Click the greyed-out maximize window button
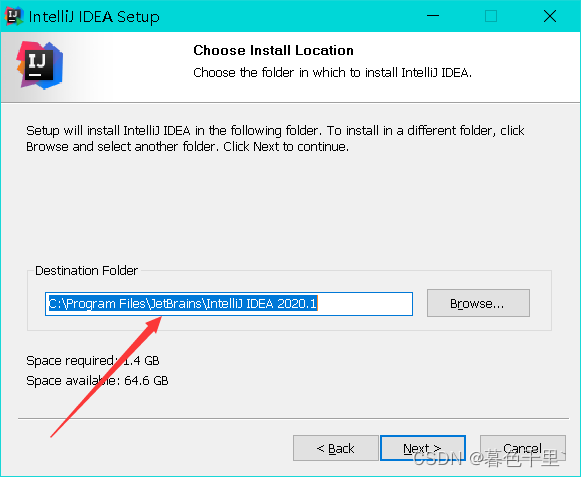This screenshot has width=581, height=477. (x=491, y=16)
